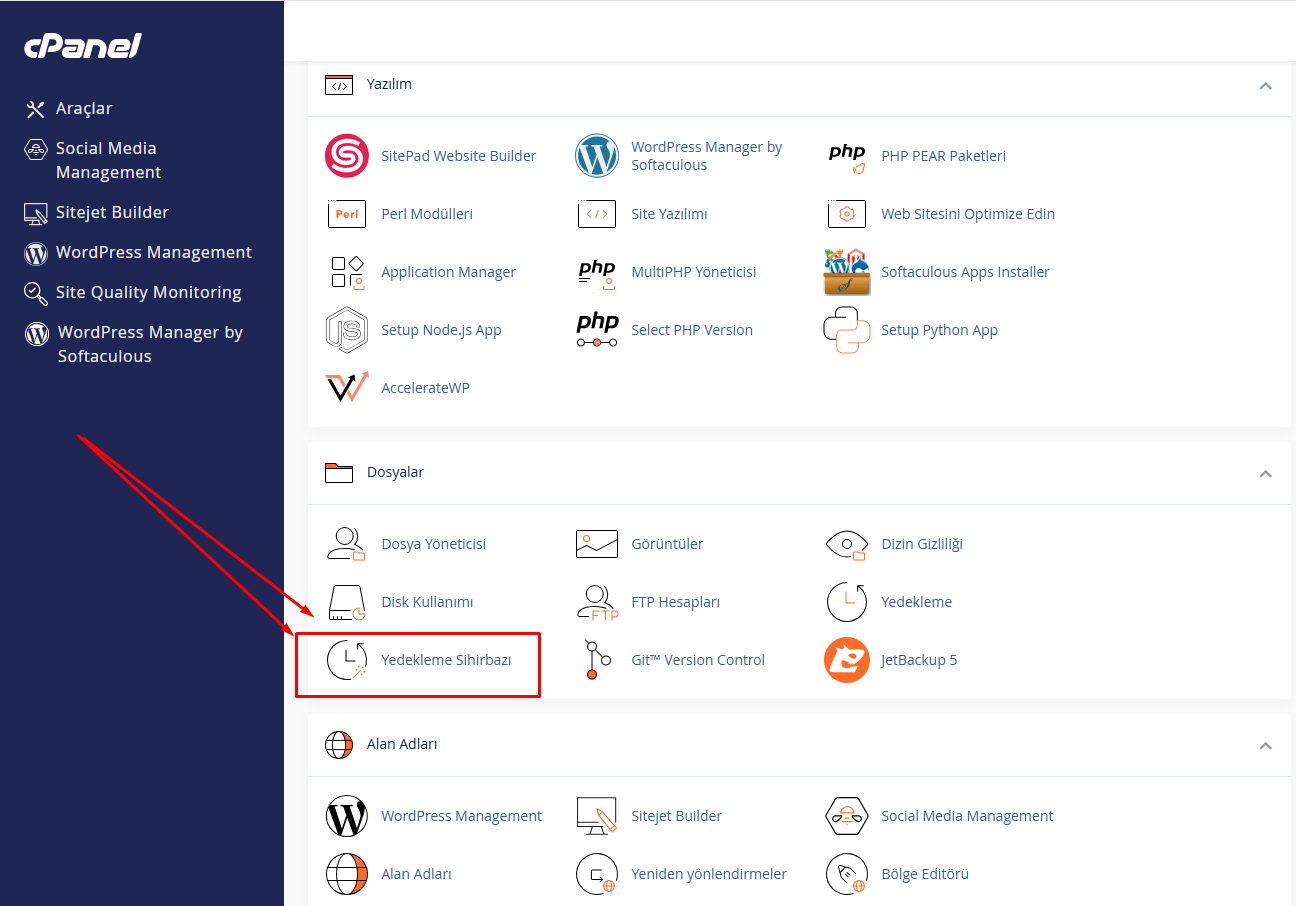The width and height of the screenshot is (1296, 906).
Task: Click the Yedekleme Sihirbazı link
Action: (x=446, y=660)
